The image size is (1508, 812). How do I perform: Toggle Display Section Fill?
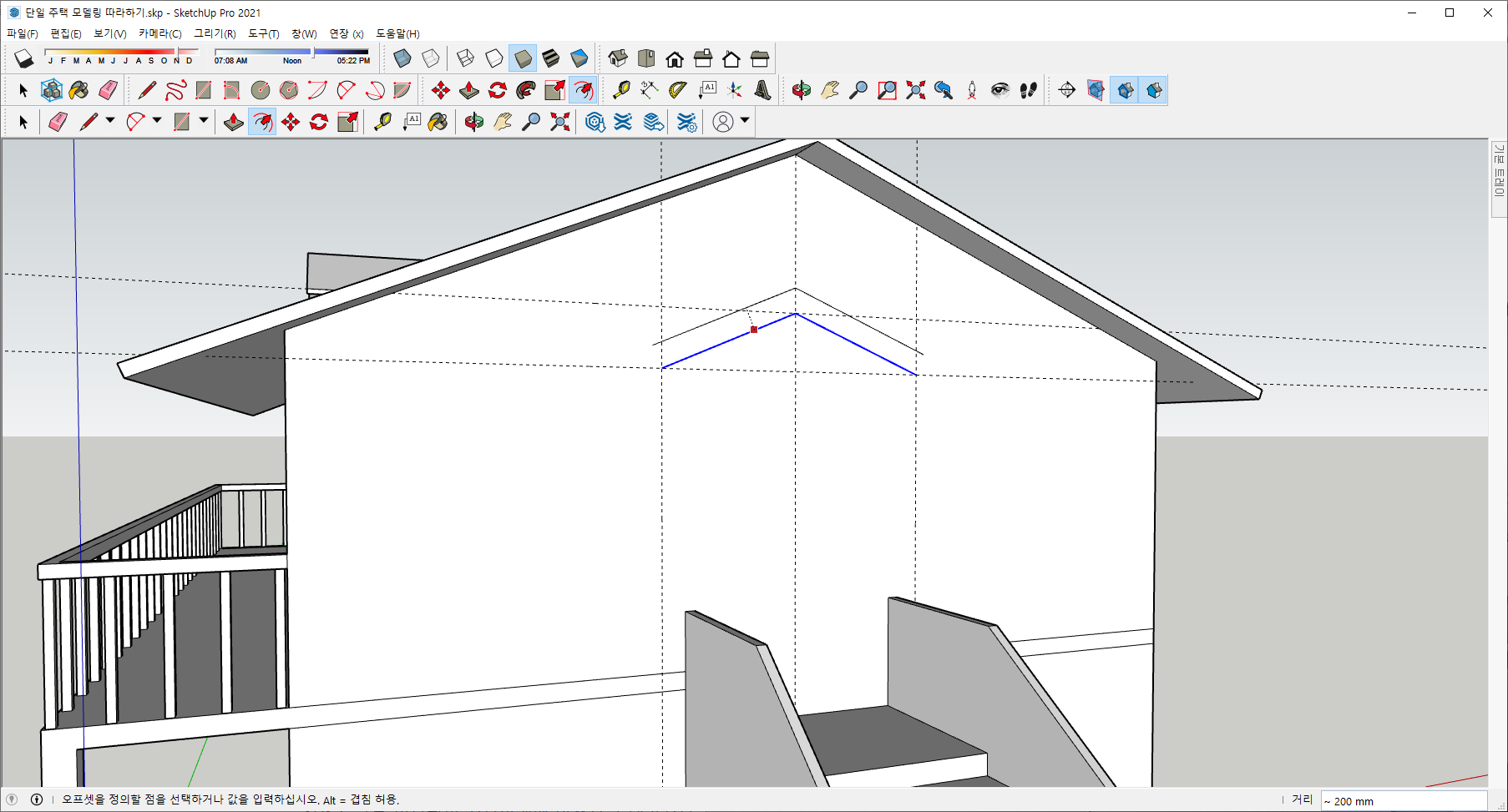[x=1153, y=90]
